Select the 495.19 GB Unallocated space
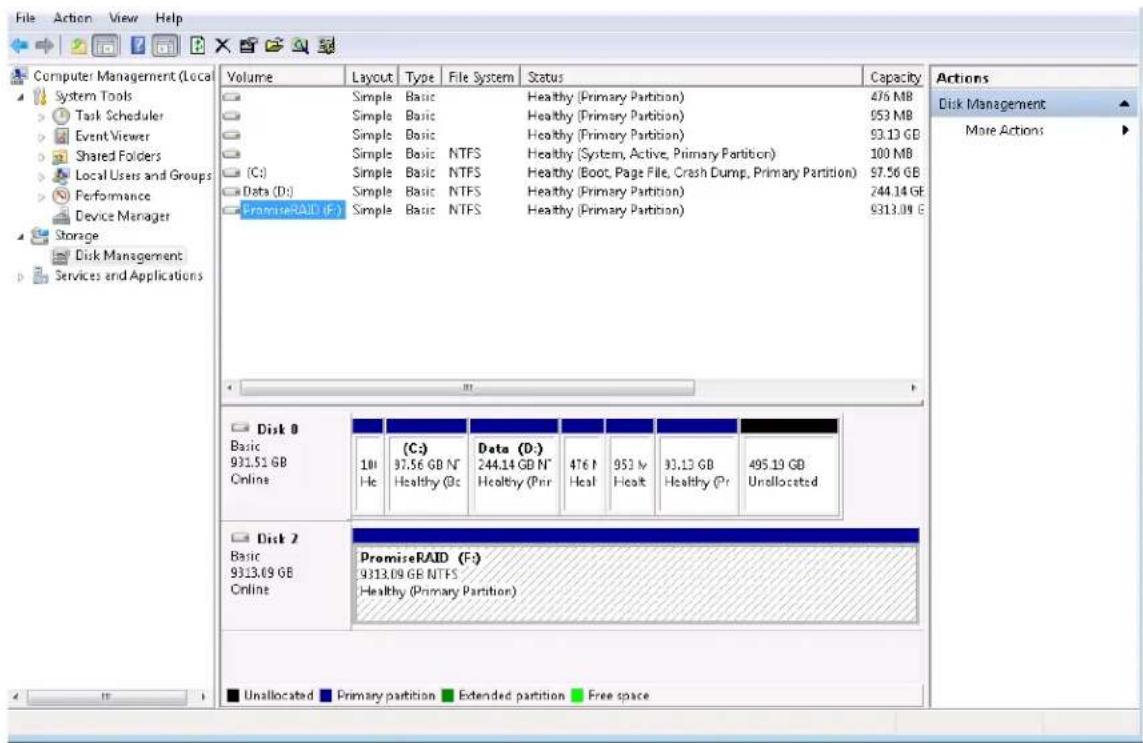 789,465
